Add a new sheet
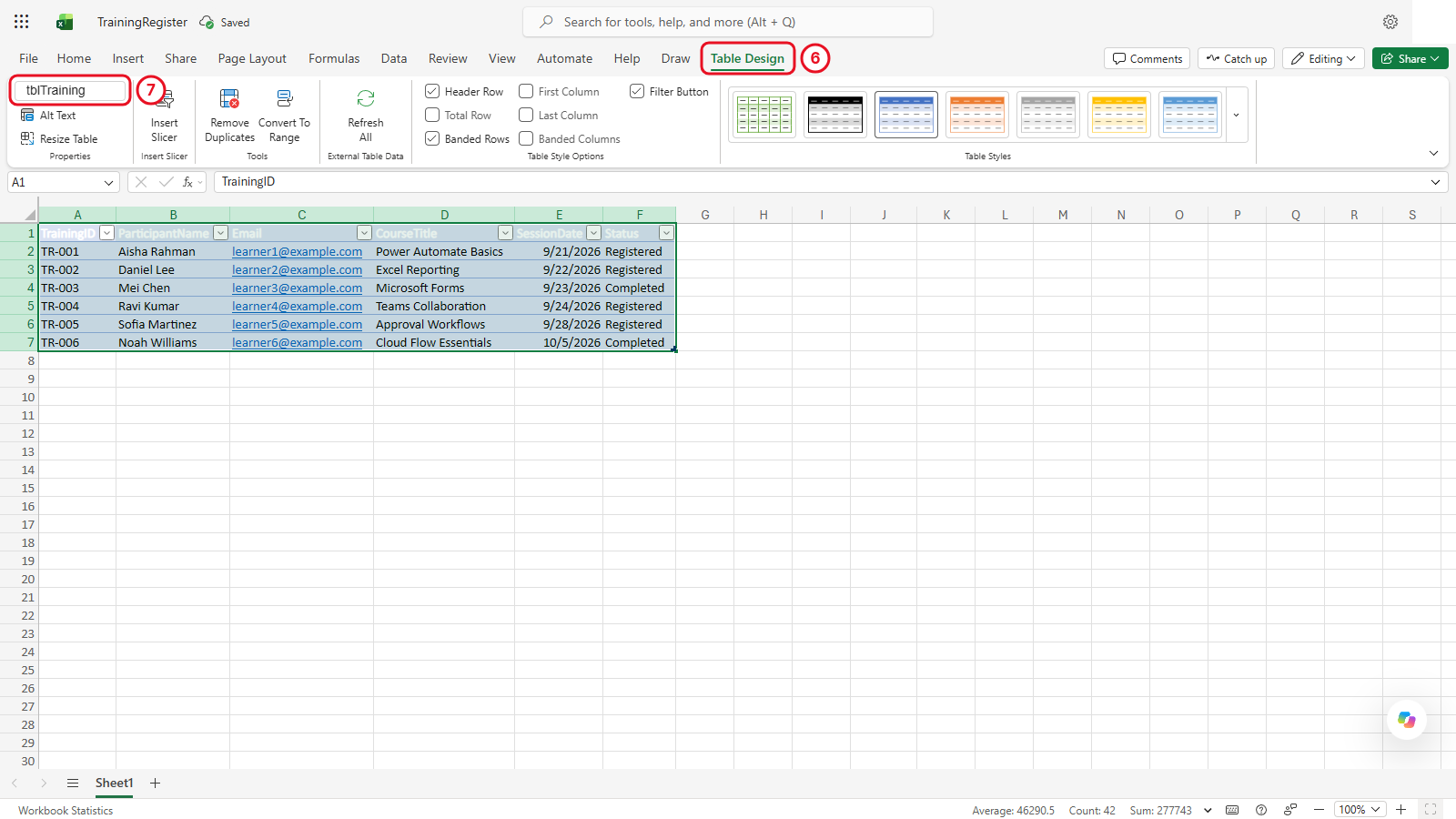1456x819 pixels. point(156,784)
